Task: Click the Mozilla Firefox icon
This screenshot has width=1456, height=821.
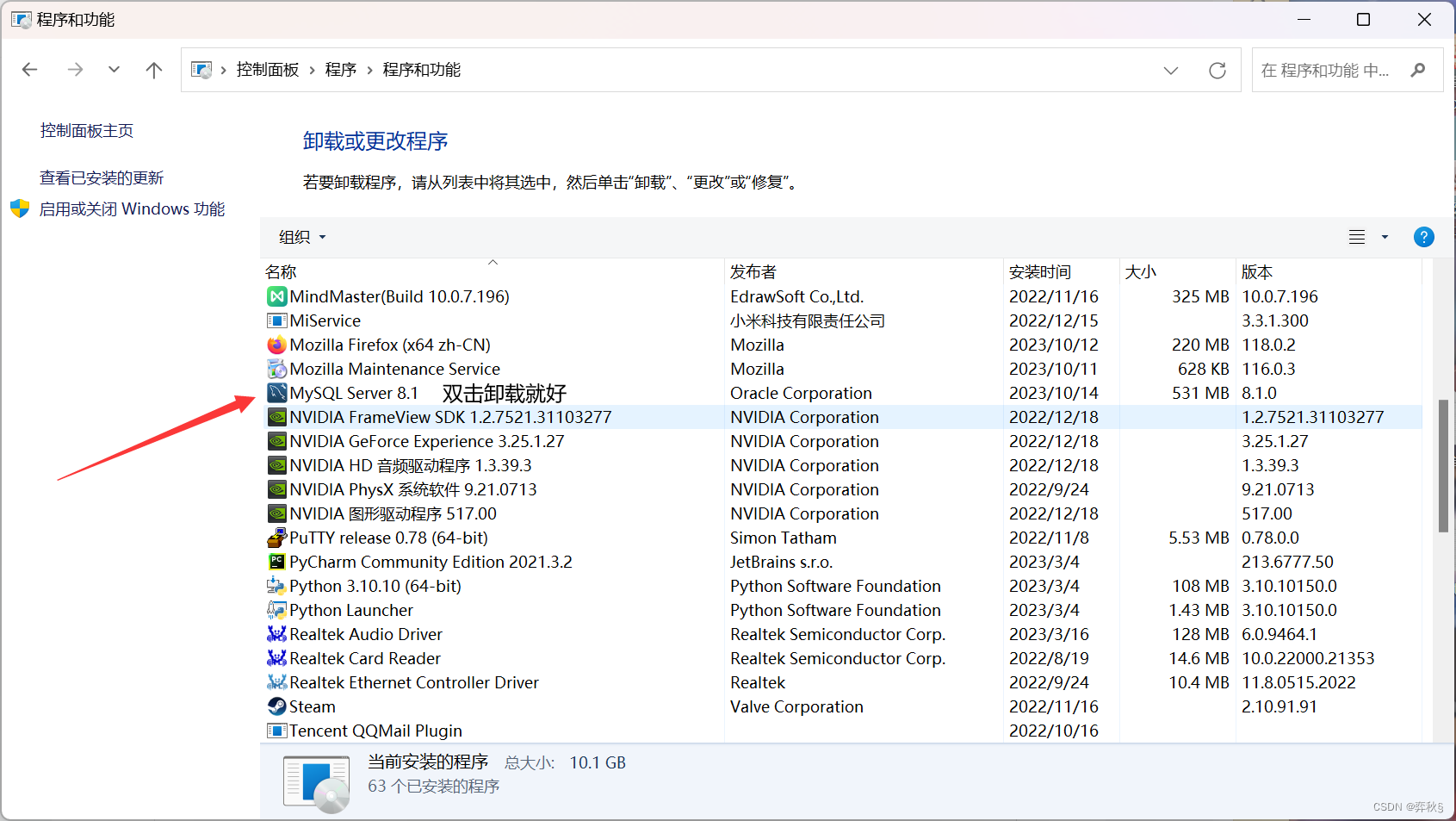Action: 276,345
